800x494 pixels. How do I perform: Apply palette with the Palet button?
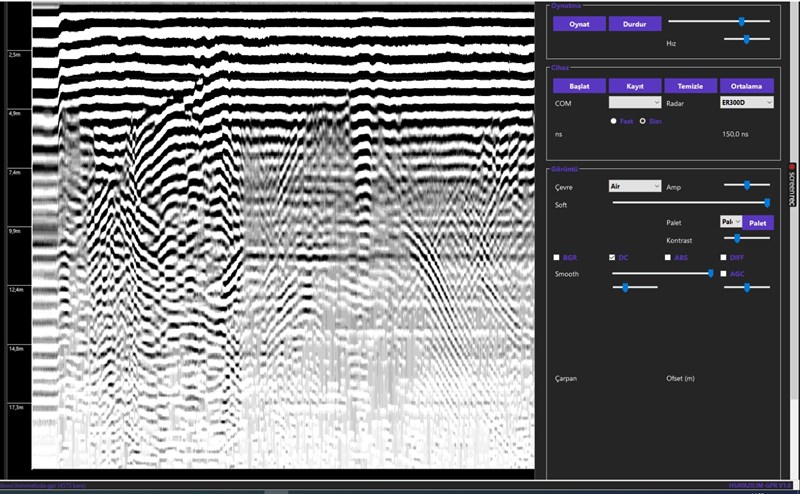click(758, 222)
